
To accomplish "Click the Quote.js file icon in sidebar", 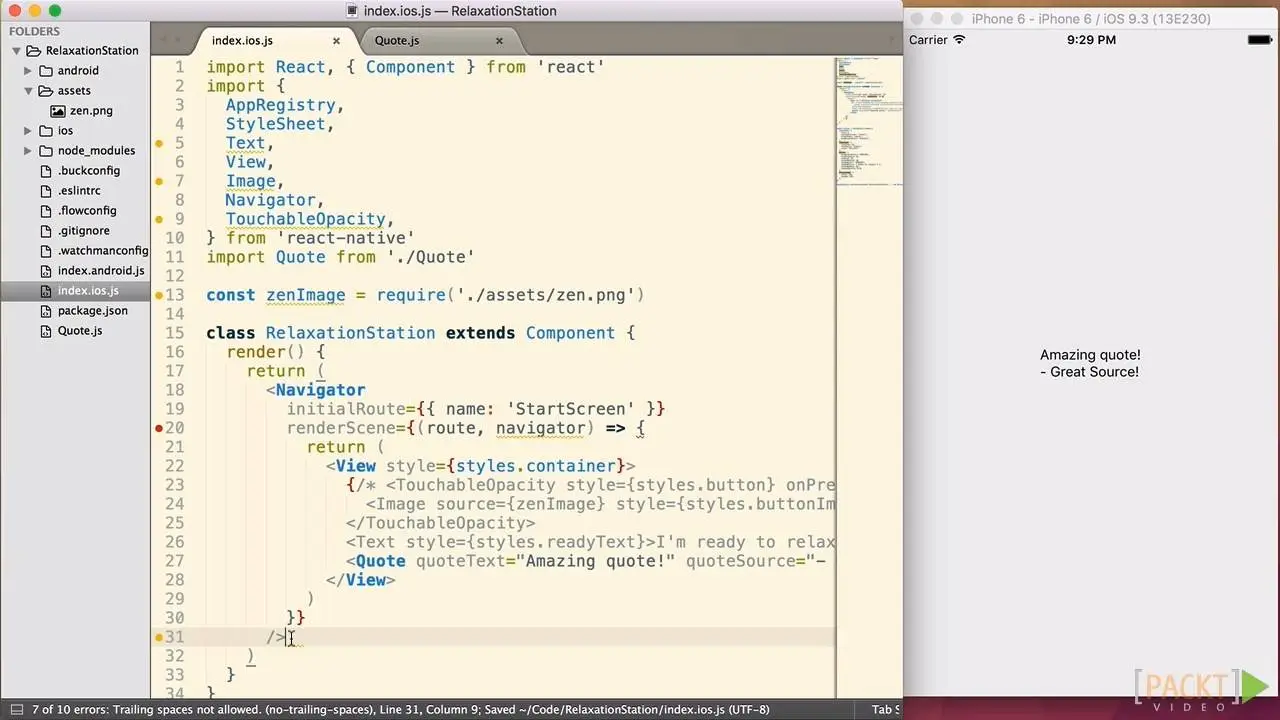I will [46, 331].
